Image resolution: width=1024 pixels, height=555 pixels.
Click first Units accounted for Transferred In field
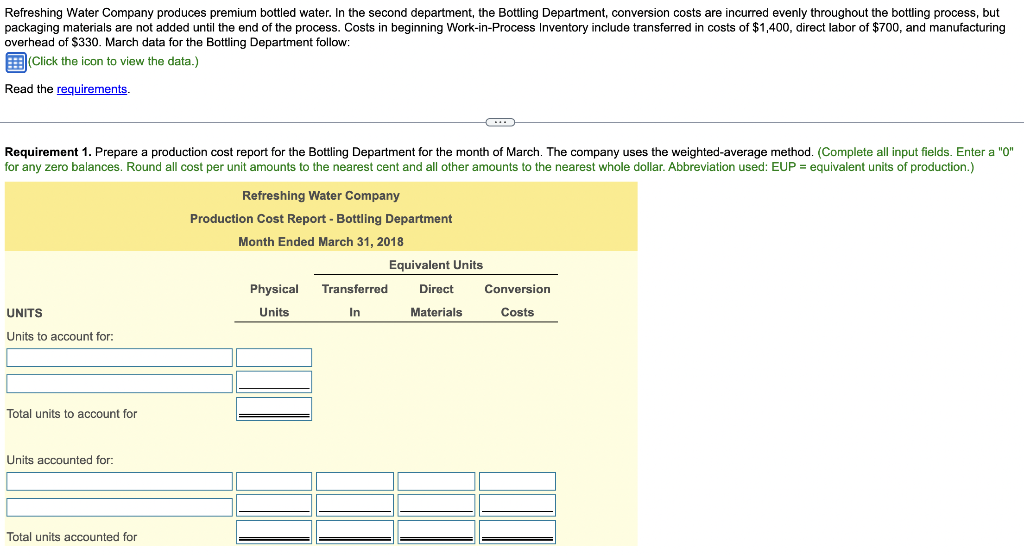point(355,481)
